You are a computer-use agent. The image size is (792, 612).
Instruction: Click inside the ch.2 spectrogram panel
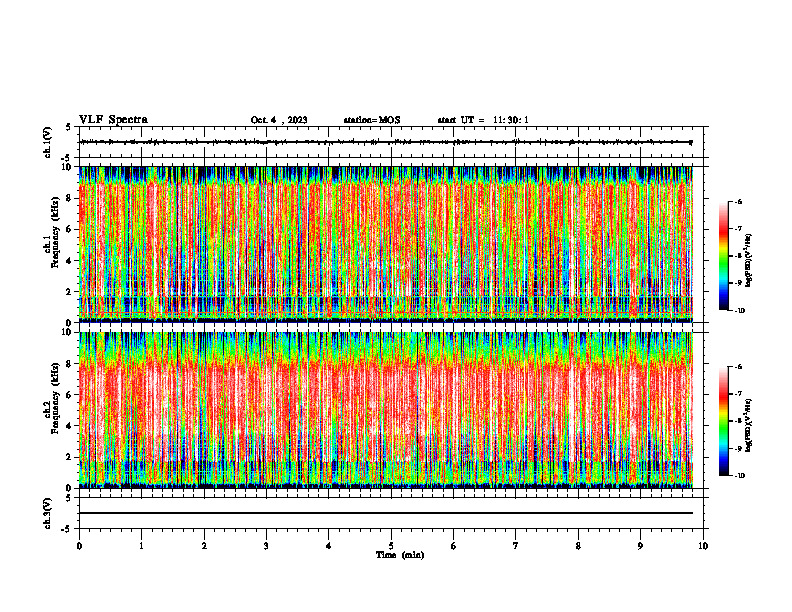click(x=386, y=410)
